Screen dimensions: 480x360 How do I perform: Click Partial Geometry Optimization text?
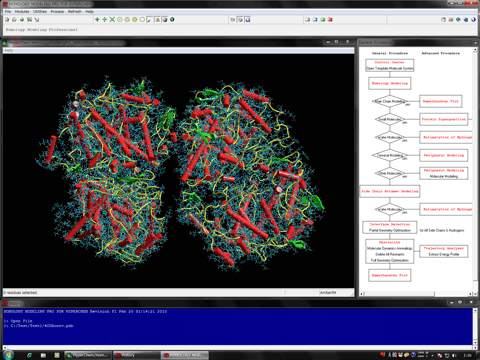point(390,230)
